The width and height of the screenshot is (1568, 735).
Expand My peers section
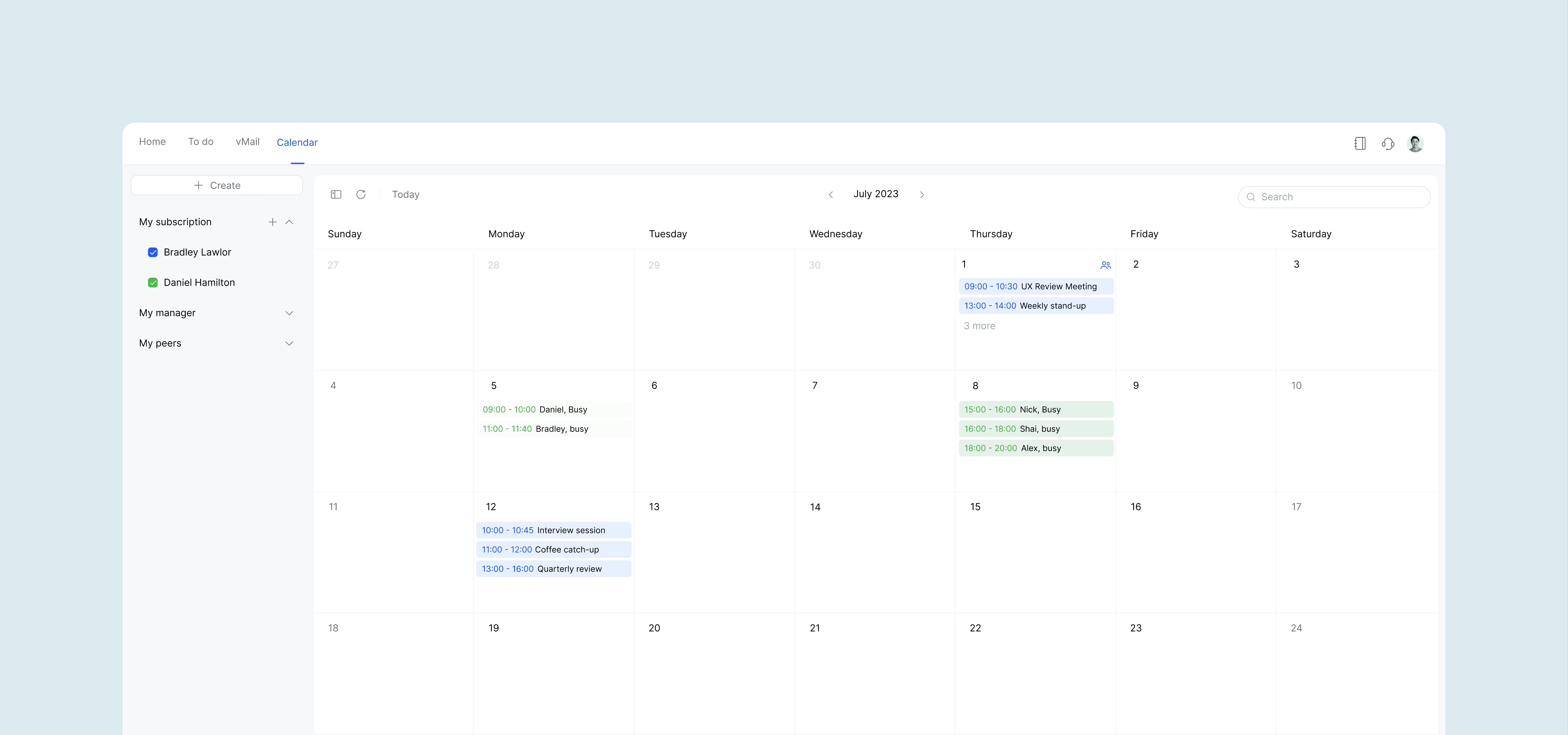(289, 343)
